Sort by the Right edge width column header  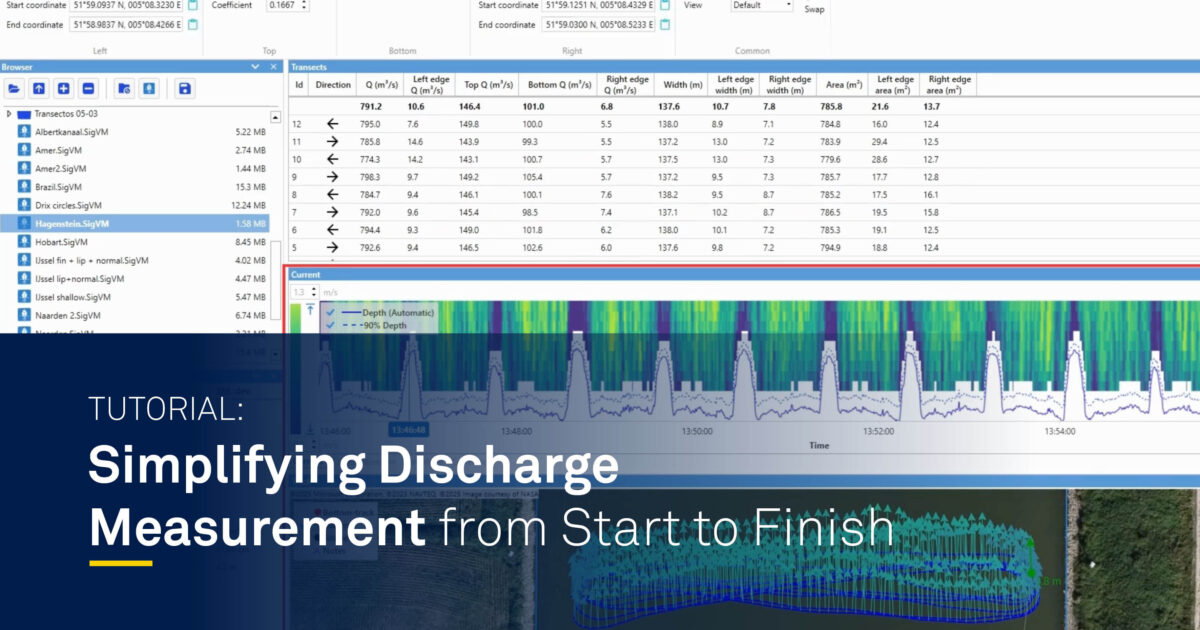788,85
